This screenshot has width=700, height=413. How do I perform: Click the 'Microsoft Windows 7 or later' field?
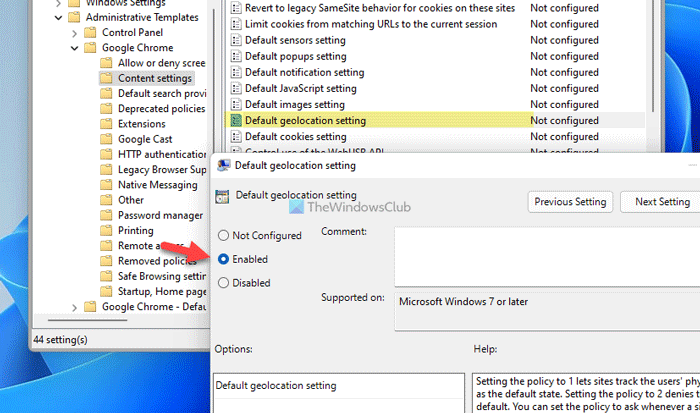(547, 311)
